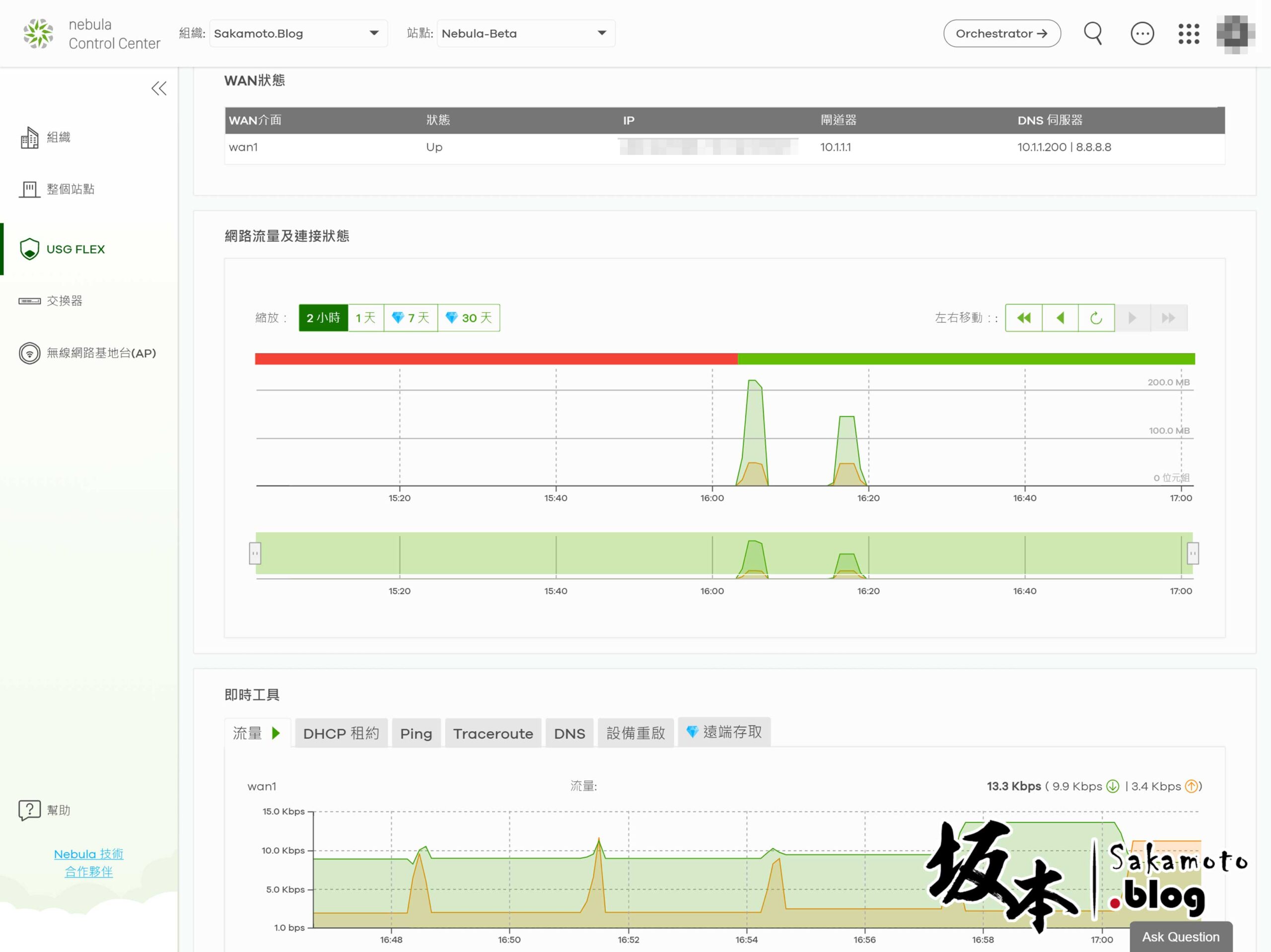This screenshot has height=952, width=1271.
Task: Open the Nebula 技術合作夥伴 link
Action: (88, 863)
